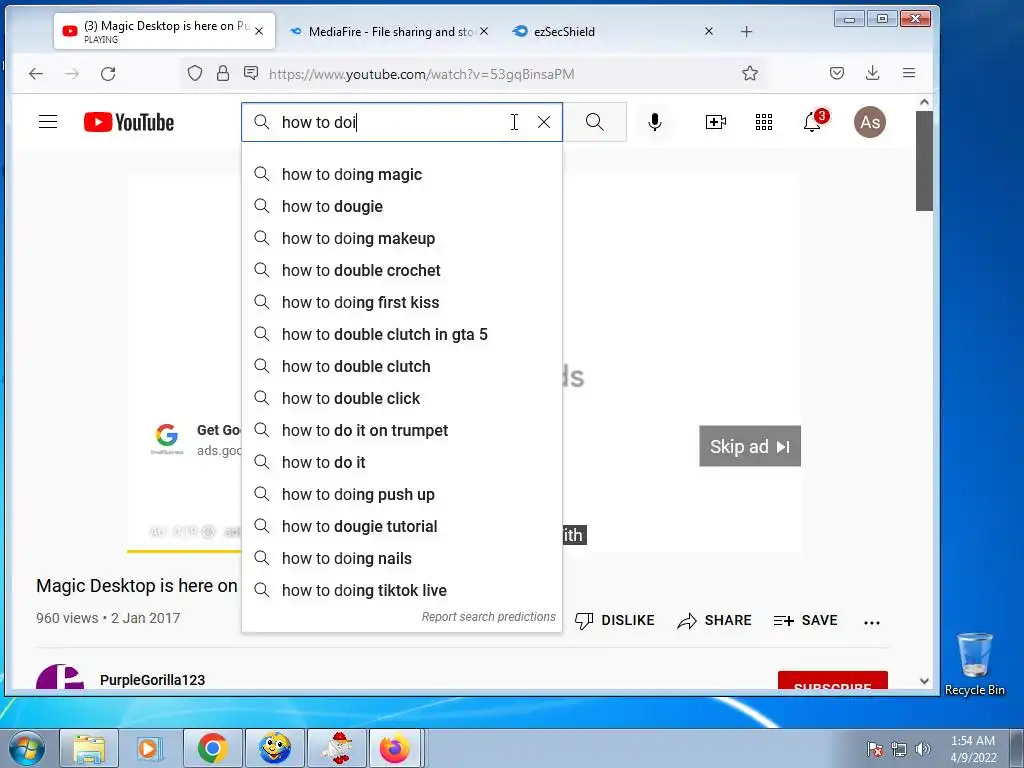Pick suggestion 'how to double crochet'
Image resolution: width=1024 pixels, height=768 pixels.
tap(402, 270)
